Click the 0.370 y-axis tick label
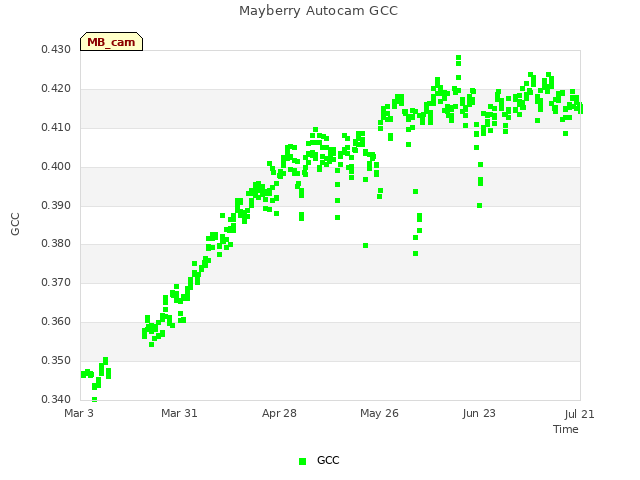This screenshot has width=640, height=480. [x=56, y=282]
